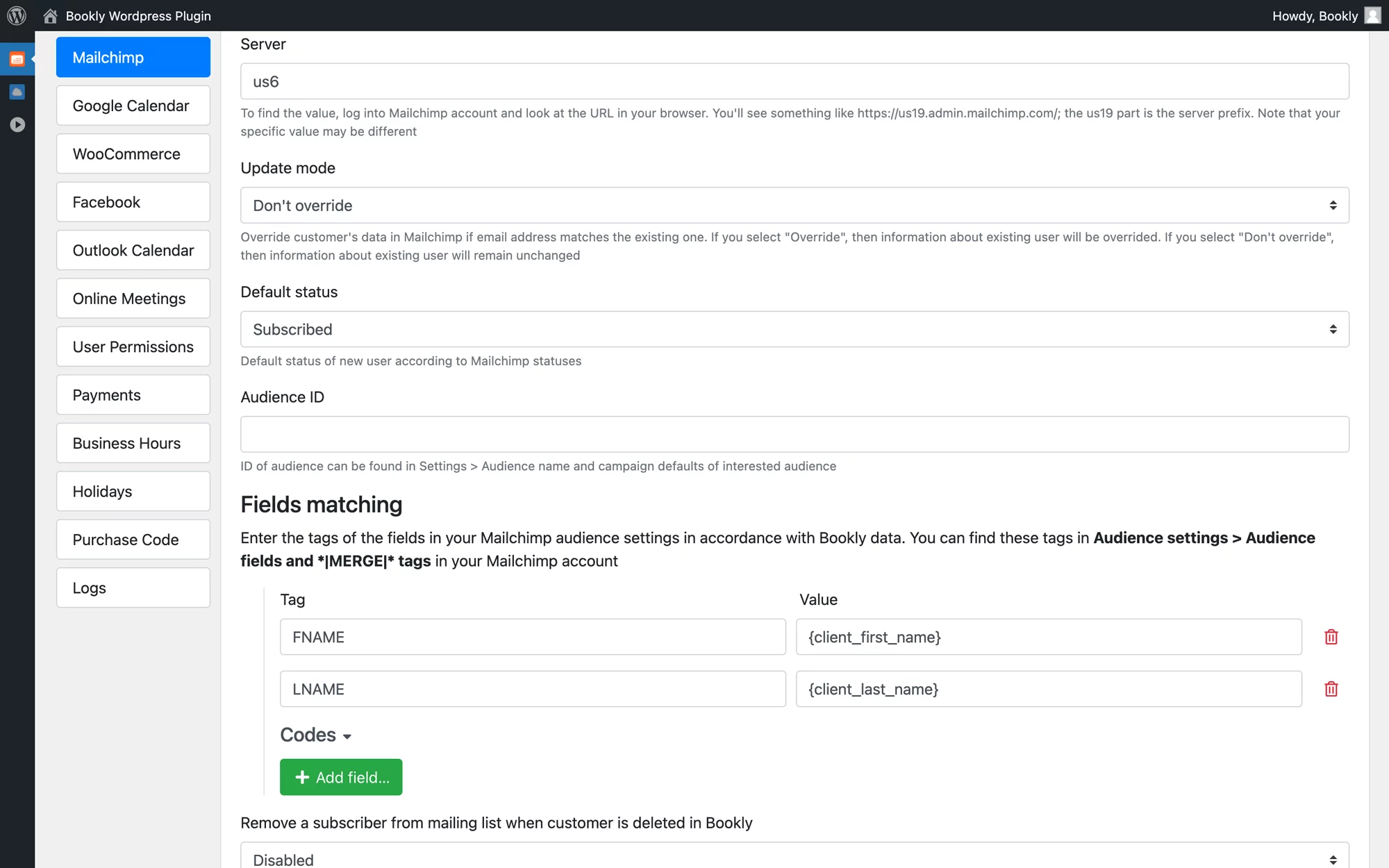1389x868 pixels.
Task: Open Payments settings
Action: click(133, 395)
